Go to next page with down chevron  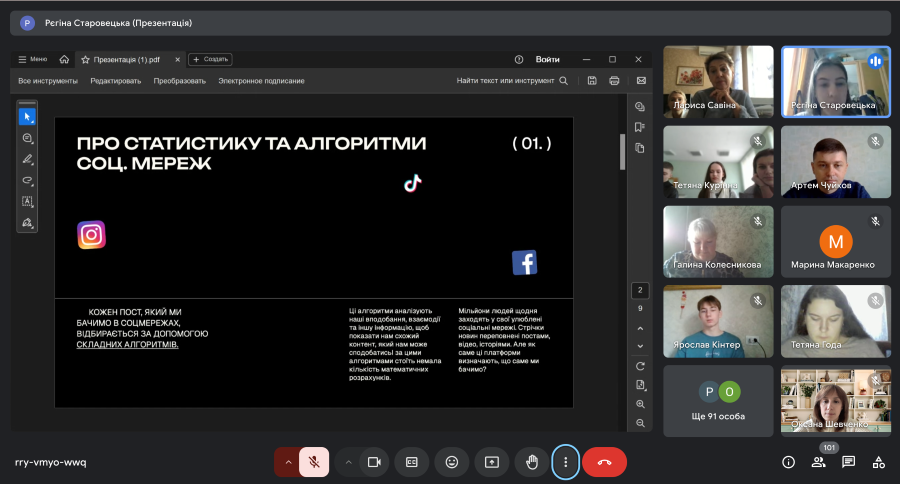click(x=641, y=346)
